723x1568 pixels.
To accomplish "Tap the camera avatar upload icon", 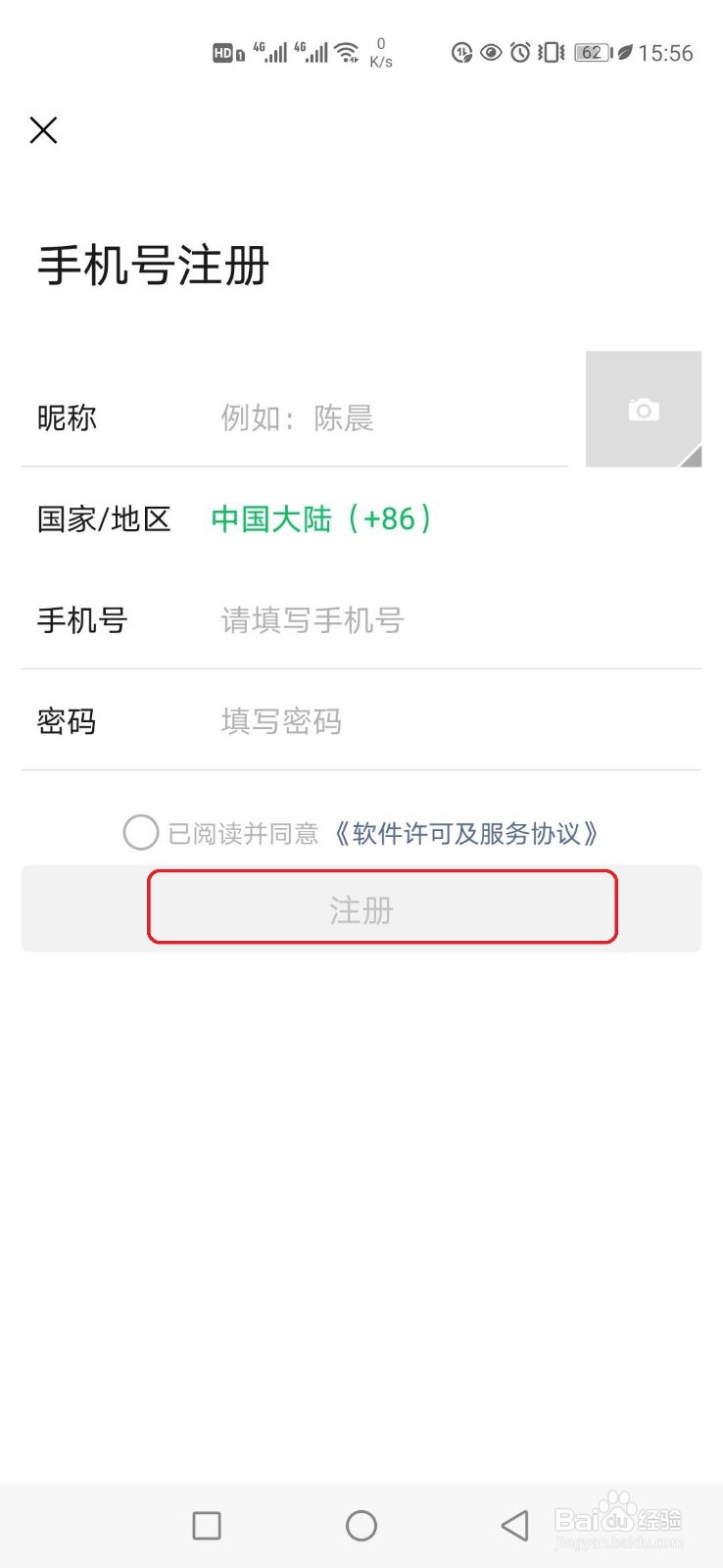I will tap(643, 408).
